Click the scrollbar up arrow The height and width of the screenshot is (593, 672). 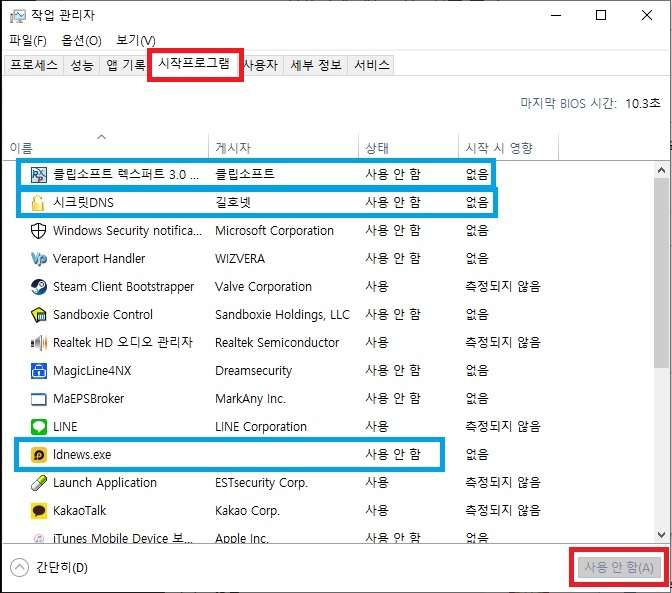tap(661, 170)
